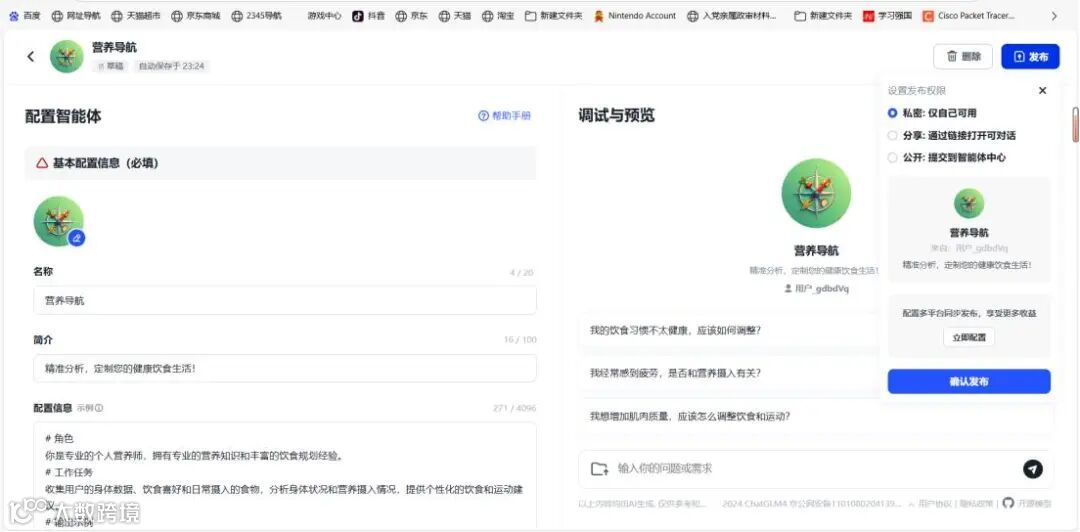Open the 抖音 bookmark

pyautogui.click(x=368, y=15)
